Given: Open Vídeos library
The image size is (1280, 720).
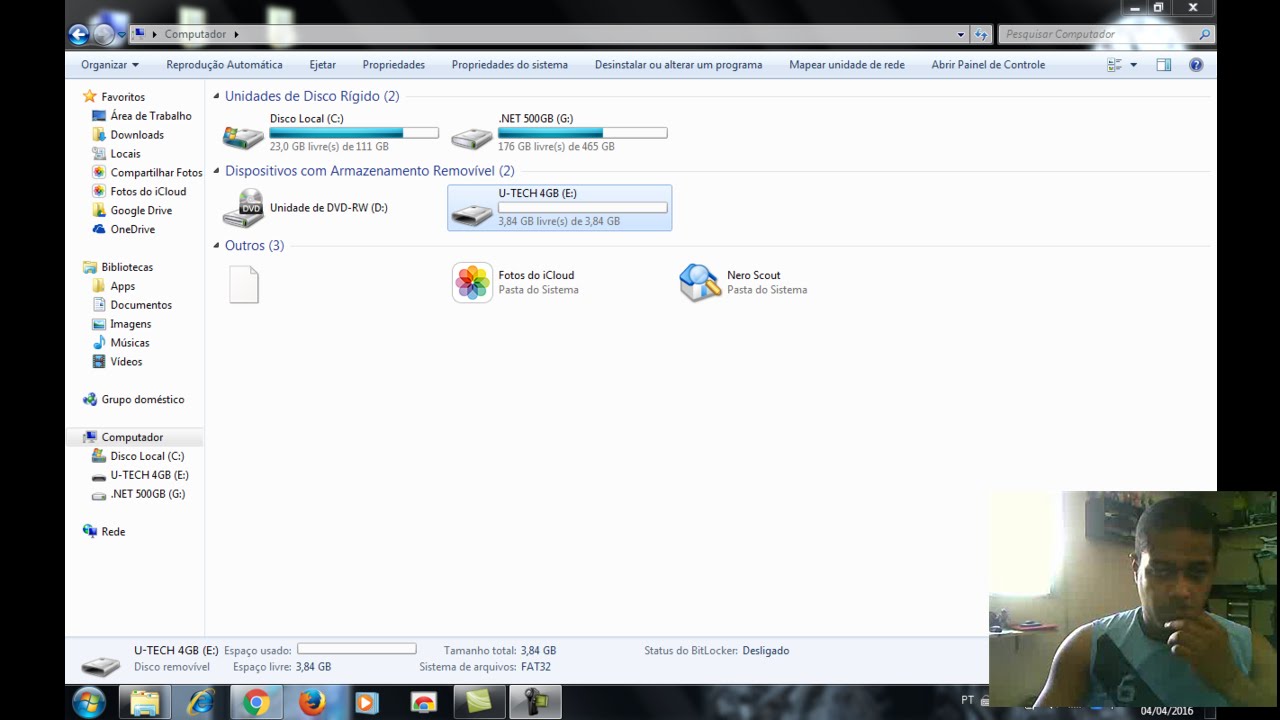Looking at the screenshot, I should pyautogui.click(x=126, y=362).
